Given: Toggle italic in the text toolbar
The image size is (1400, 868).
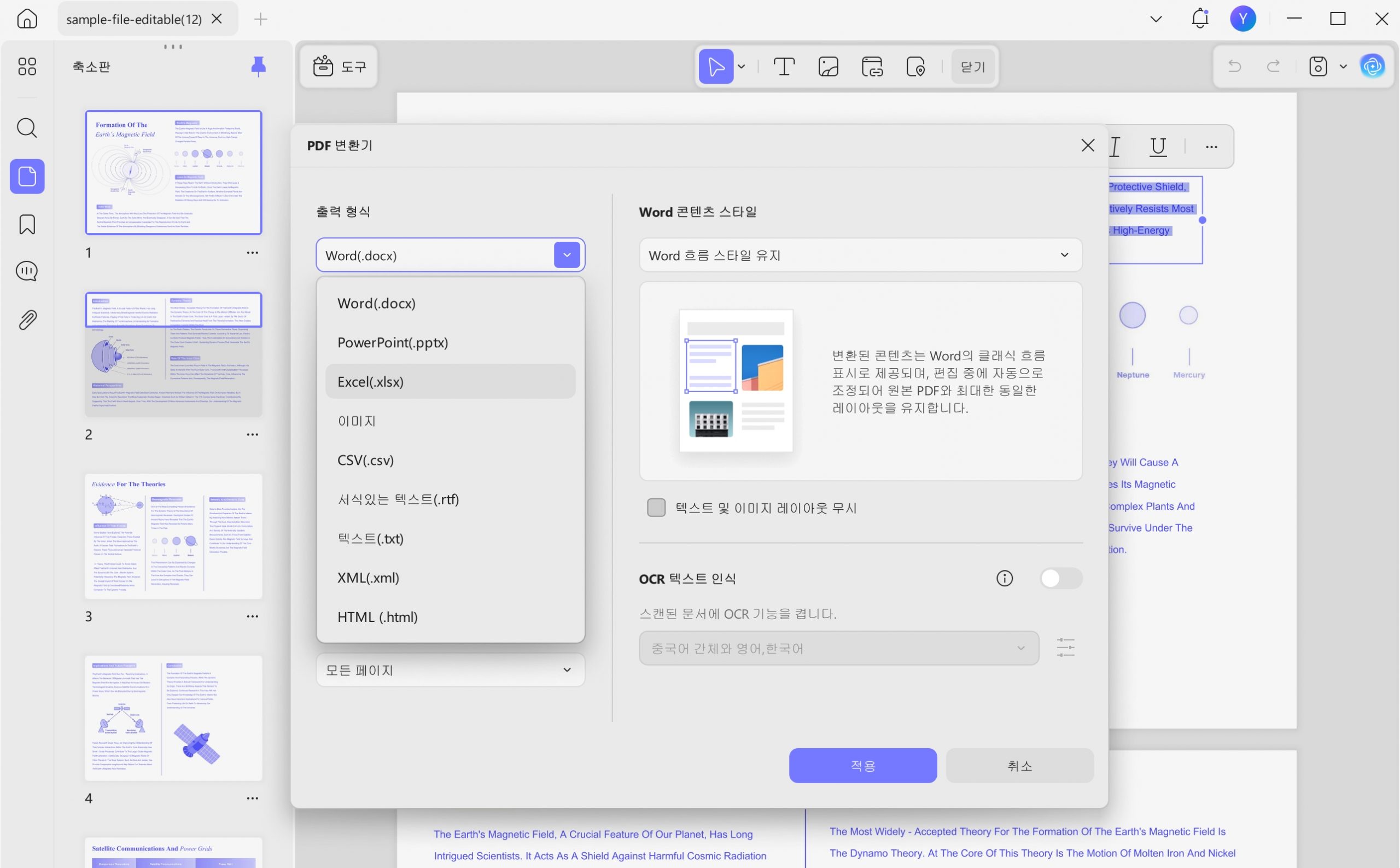Looking at the screenshot, I should (x=1115, y=147).
